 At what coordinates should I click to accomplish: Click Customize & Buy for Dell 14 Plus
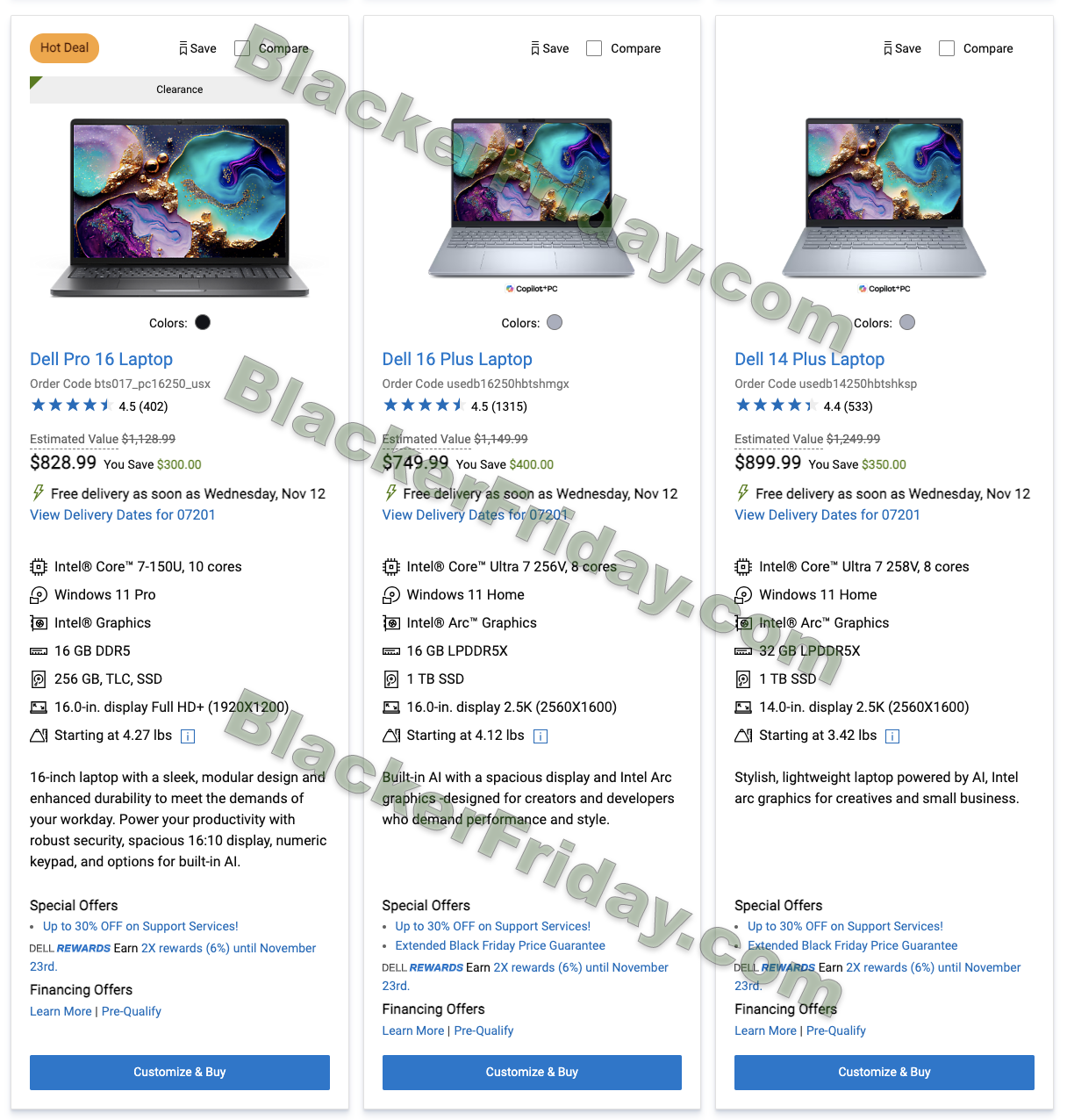[884, 1073]
